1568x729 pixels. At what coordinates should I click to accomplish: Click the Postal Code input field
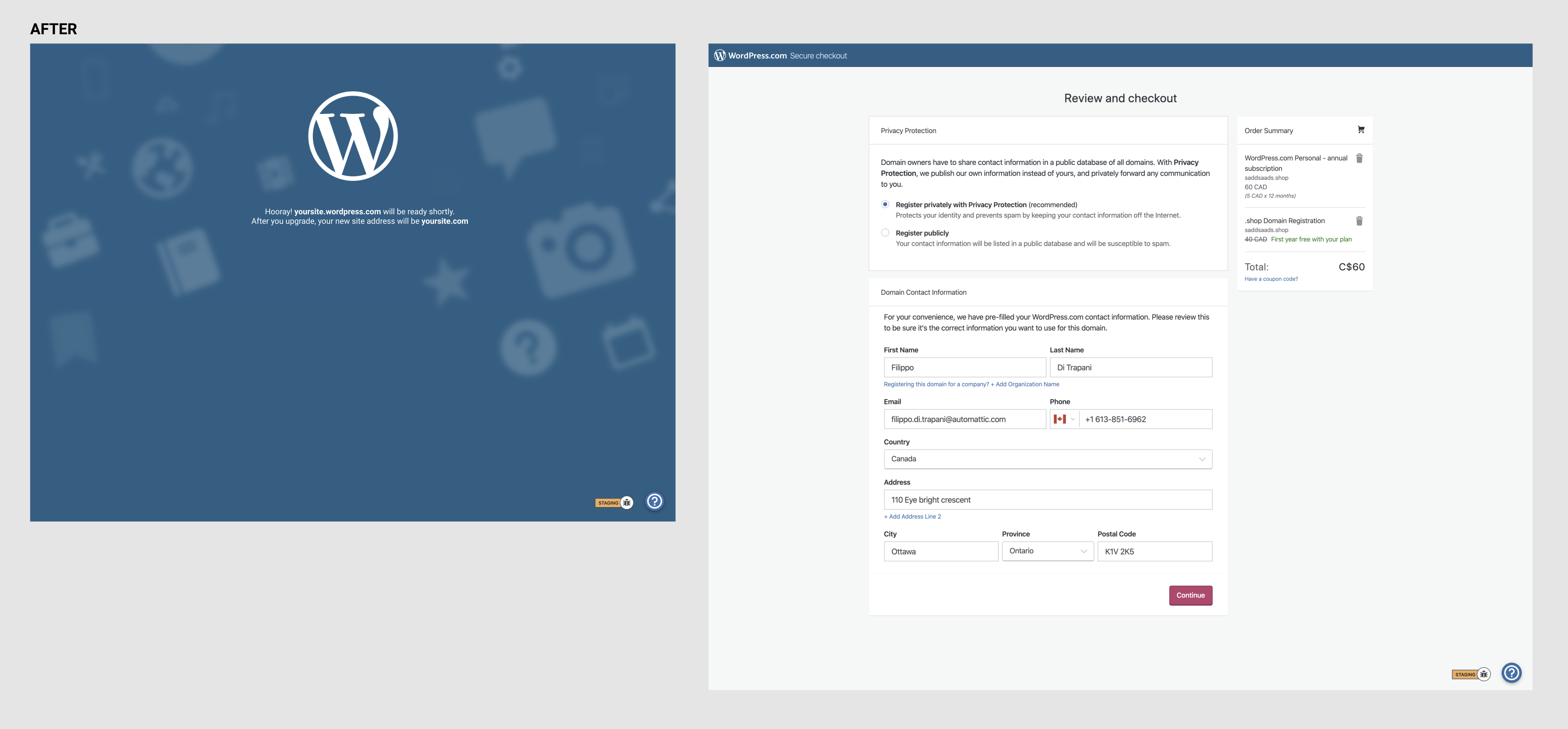tap(1155, 551)
